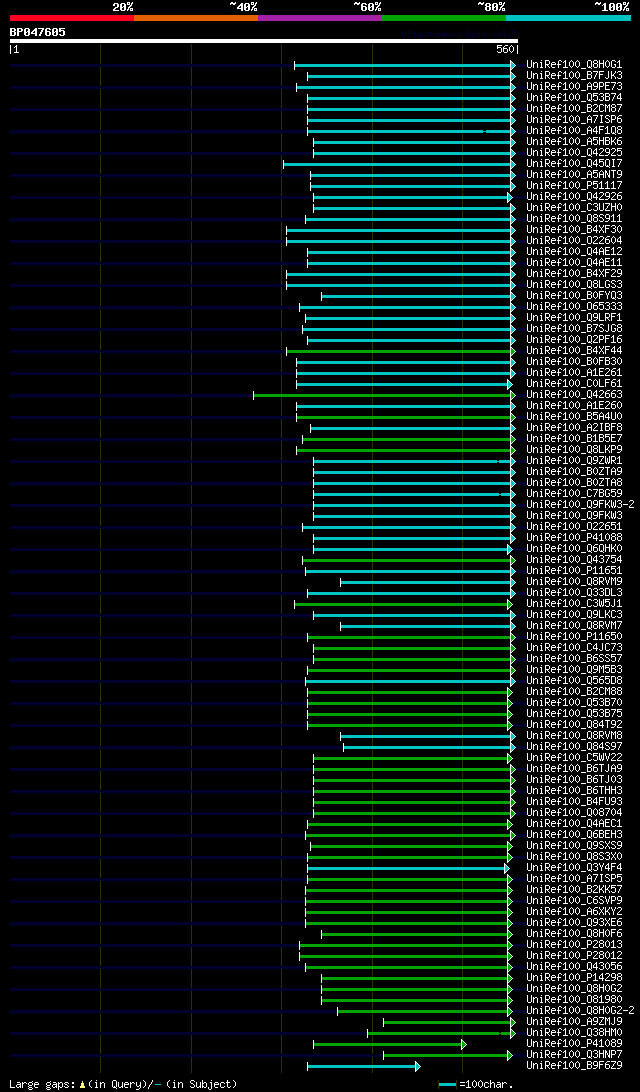Click the Large gaps legend text

[x=123, y=1084]
